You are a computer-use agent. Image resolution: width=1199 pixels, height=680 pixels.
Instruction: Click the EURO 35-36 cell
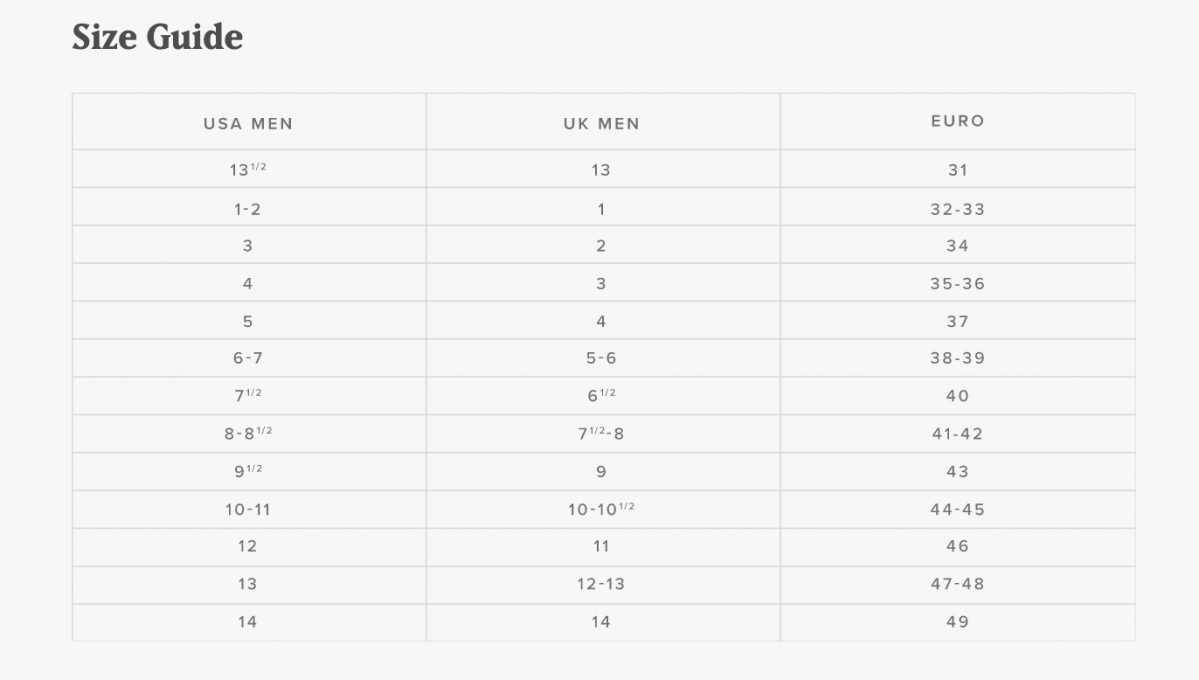[x=957, y=284]
